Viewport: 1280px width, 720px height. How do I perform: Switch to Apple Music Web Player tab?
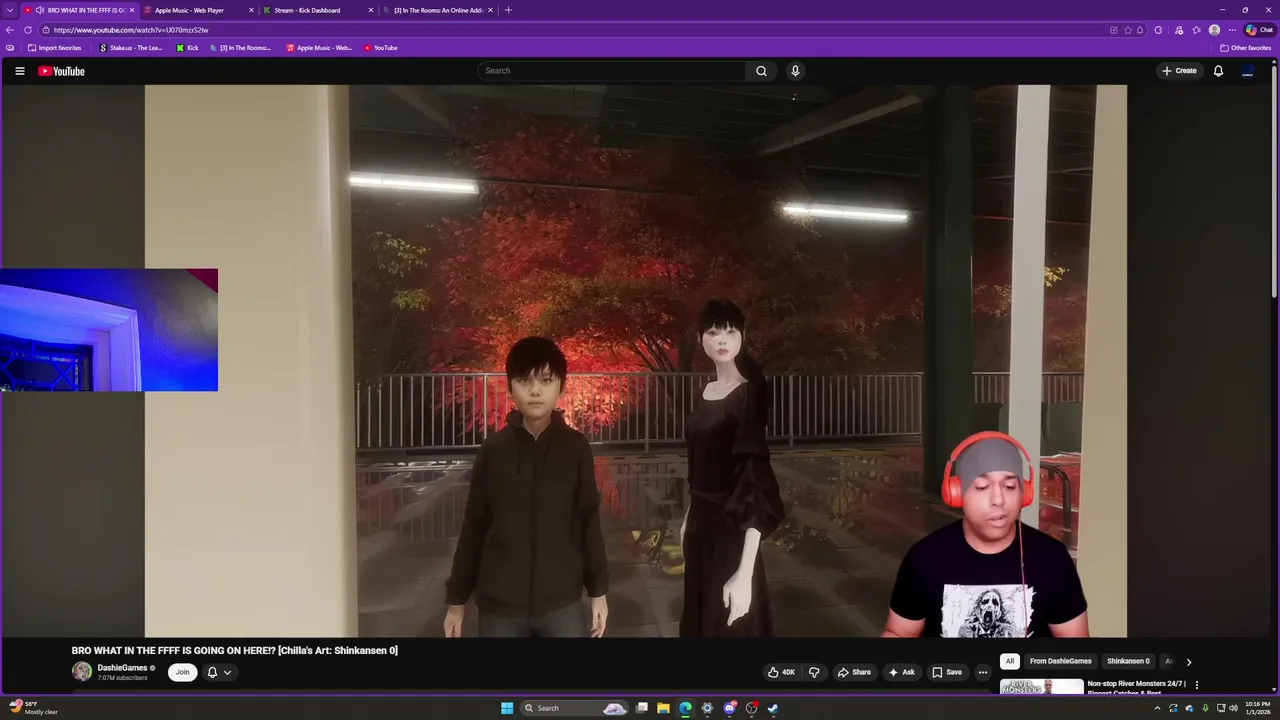click(x=198, y=10)
